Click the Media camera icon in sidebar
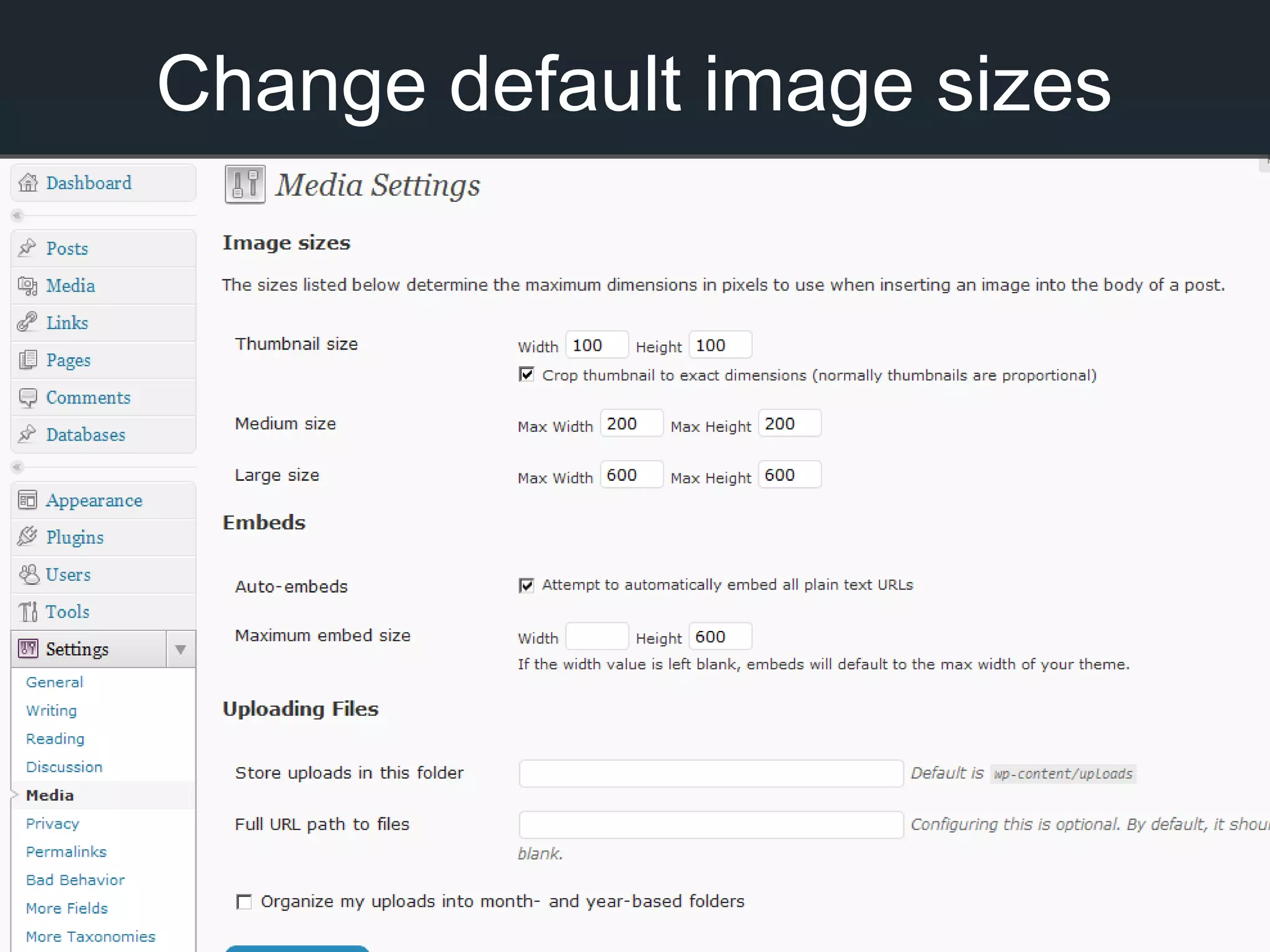 [x=28, y=285]
